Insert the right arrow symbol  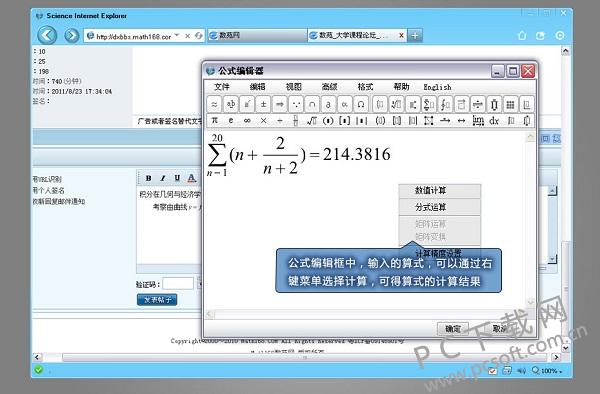click(445, 120)
